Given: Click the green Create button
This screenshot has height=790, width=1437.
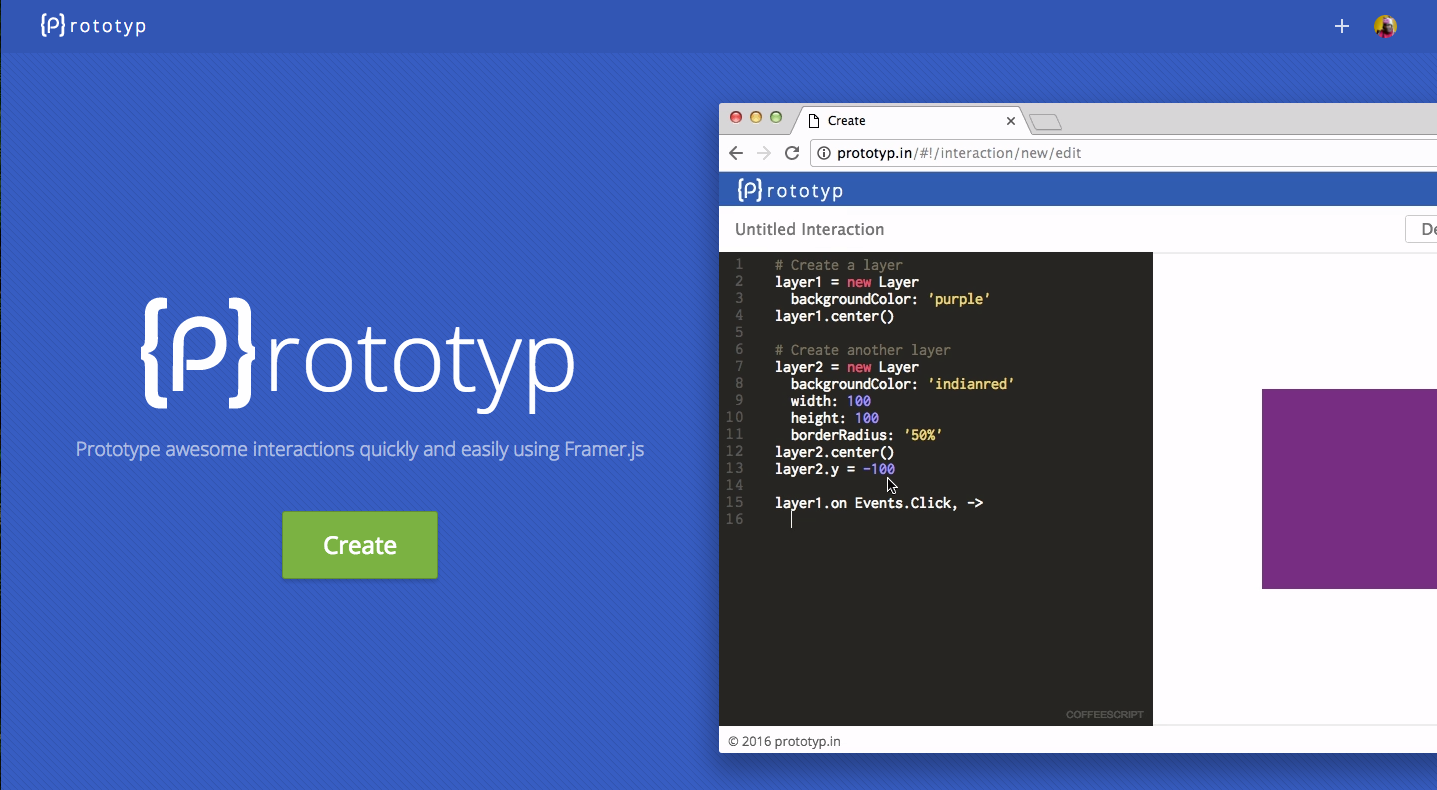Looking at the screenshot, I should [x=359, y=544].
